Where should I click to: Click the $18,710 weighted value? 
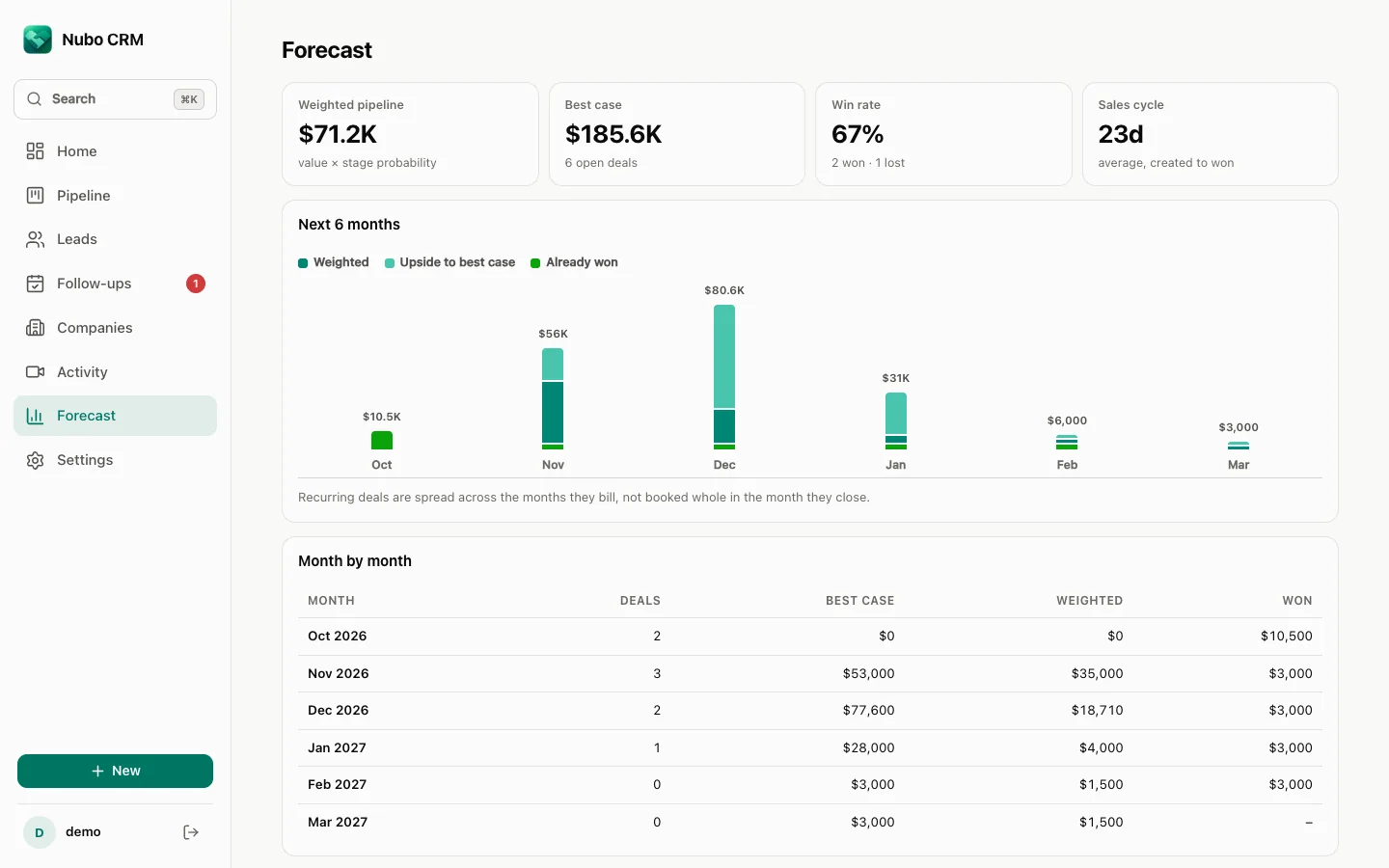click(1098, 711)
